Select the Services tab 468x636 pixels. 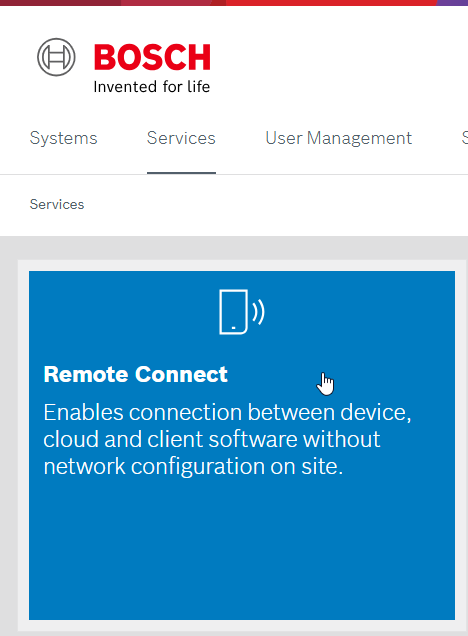[x=181, y=138]
